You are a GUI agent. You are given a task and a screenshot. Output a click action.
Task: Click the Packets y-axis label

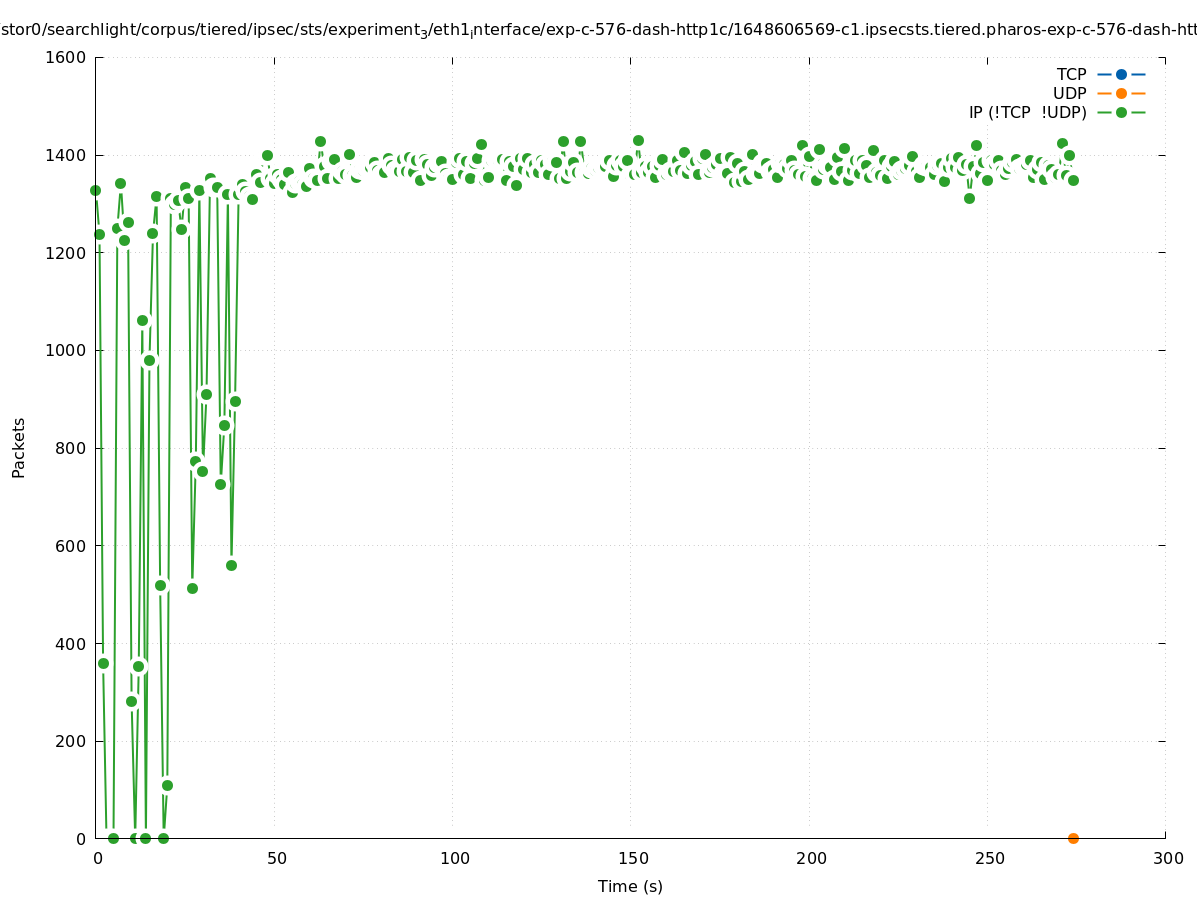tap(18, 447)
